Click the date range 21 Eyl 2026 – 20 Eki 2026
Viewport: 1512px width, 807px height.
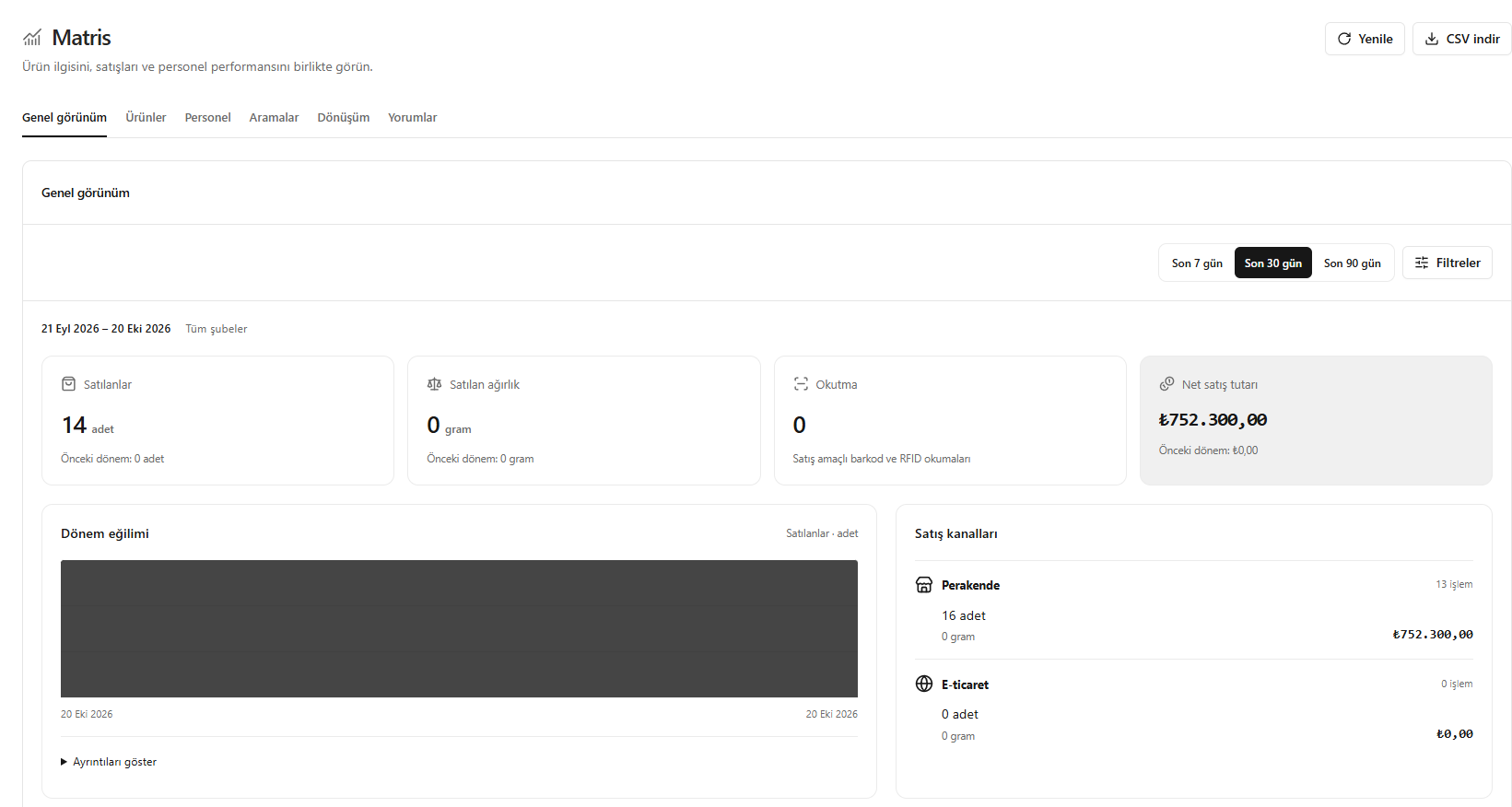click(106, 329)
